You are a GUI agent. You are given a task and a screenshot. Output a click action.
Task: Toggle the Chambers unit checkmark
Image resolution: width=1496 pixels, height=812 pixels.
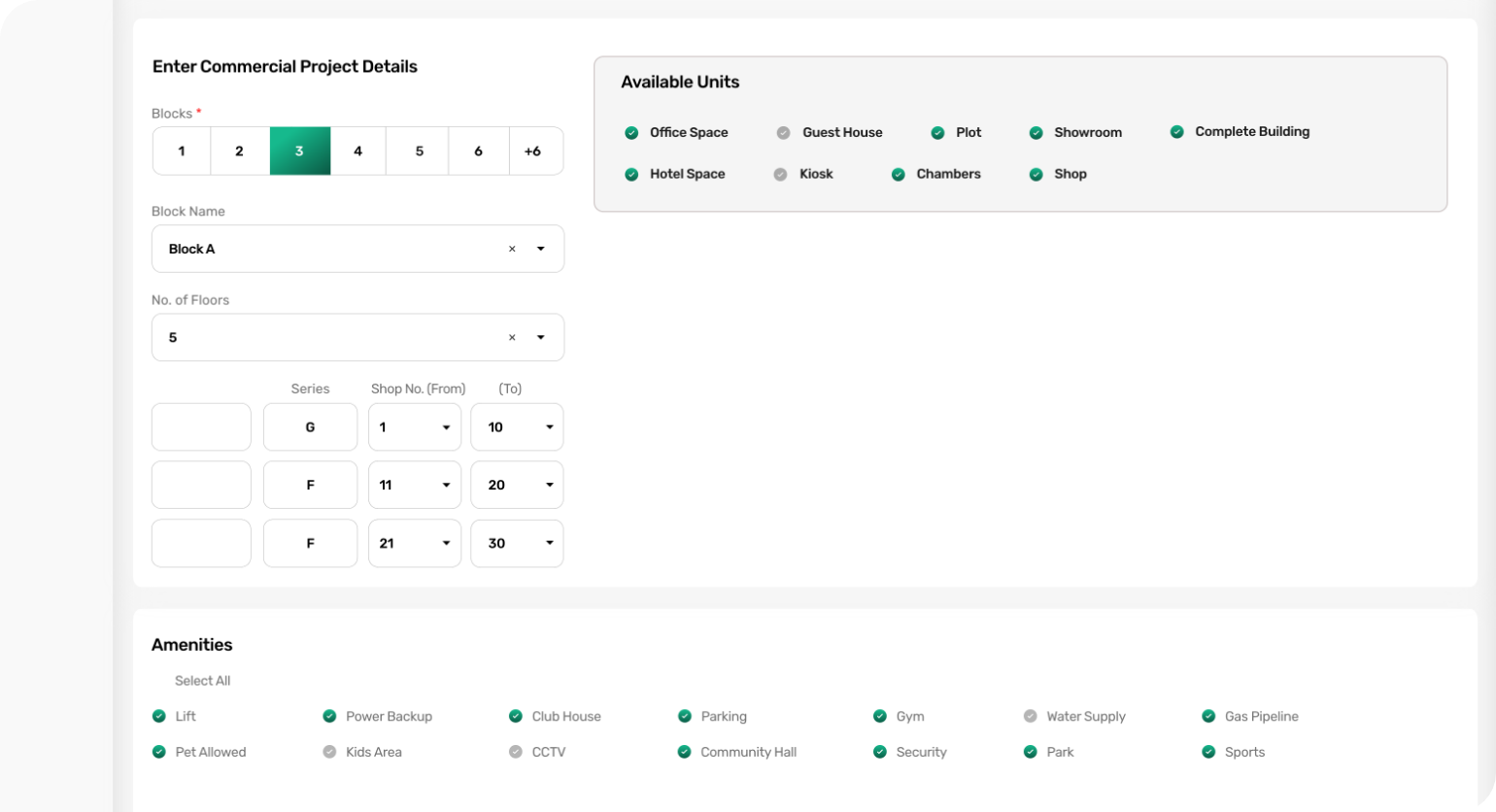click(x=898, y=175)
